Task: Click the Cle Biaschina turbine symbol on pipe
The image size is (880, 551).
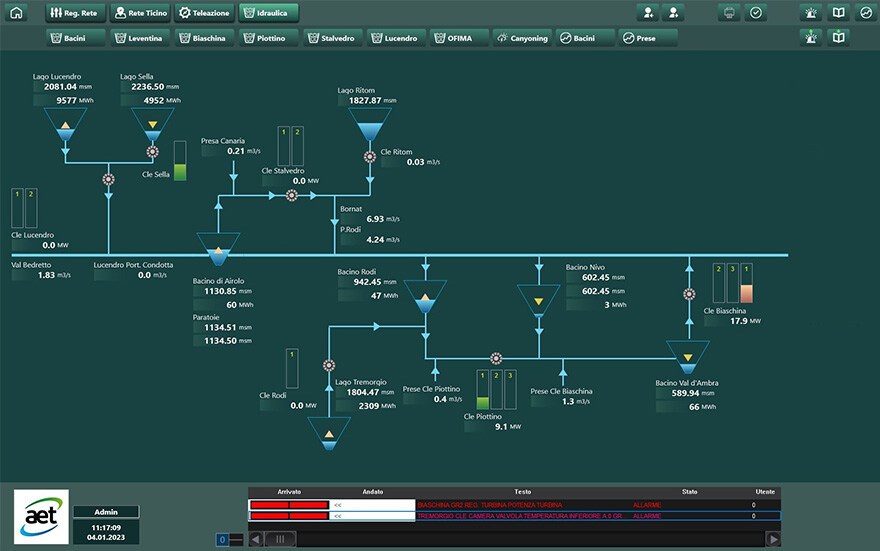Action: point(689,294)
